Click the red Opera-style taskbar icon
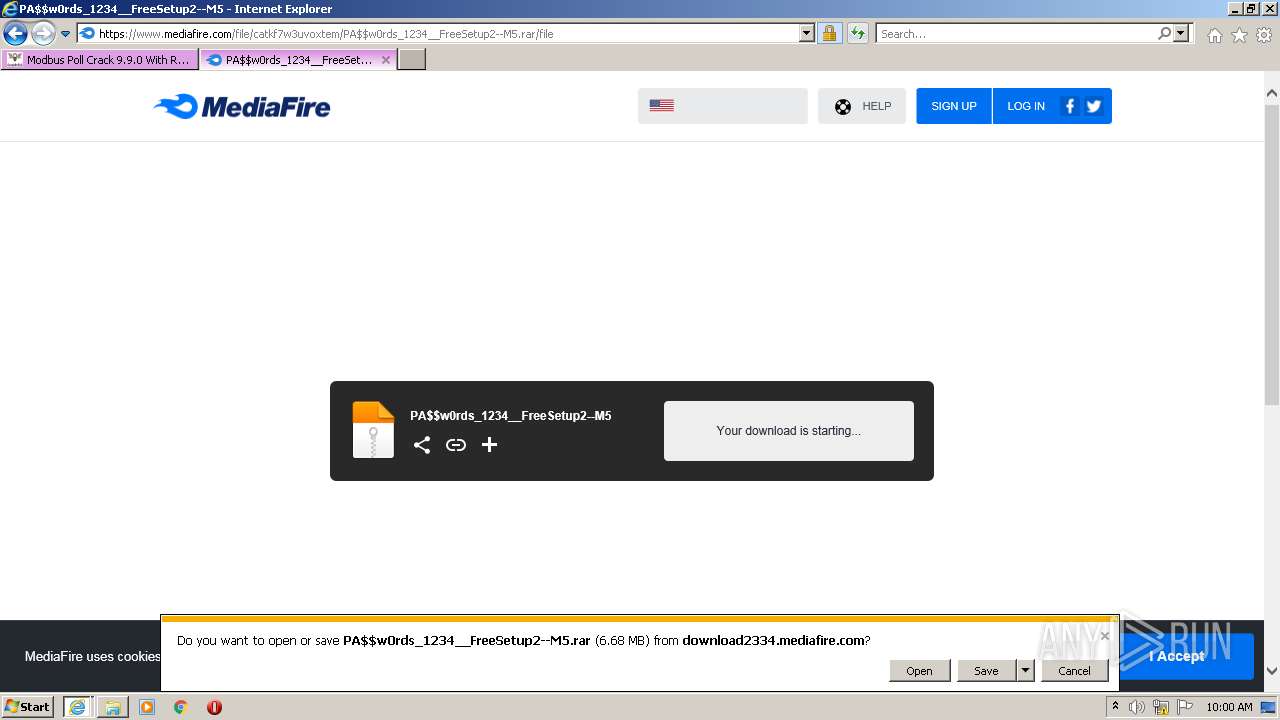 214,707
